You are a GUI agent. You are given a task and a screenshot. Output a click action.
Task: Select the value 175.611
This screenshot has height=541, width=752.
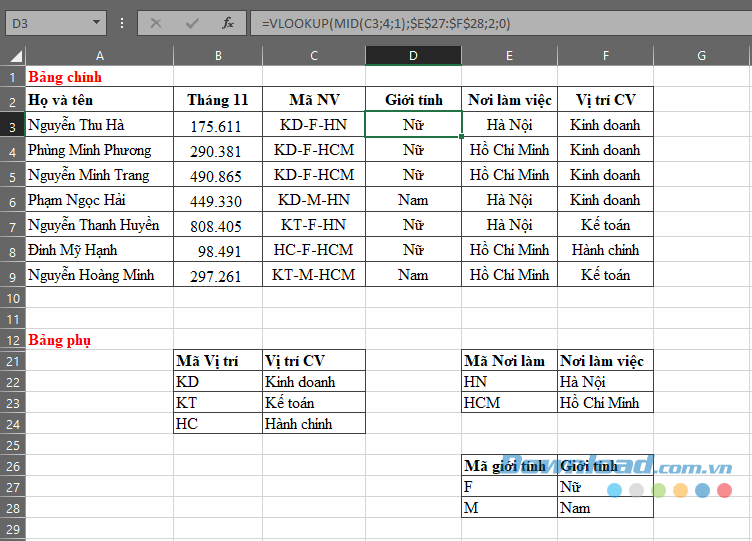[x=218, y=125]
